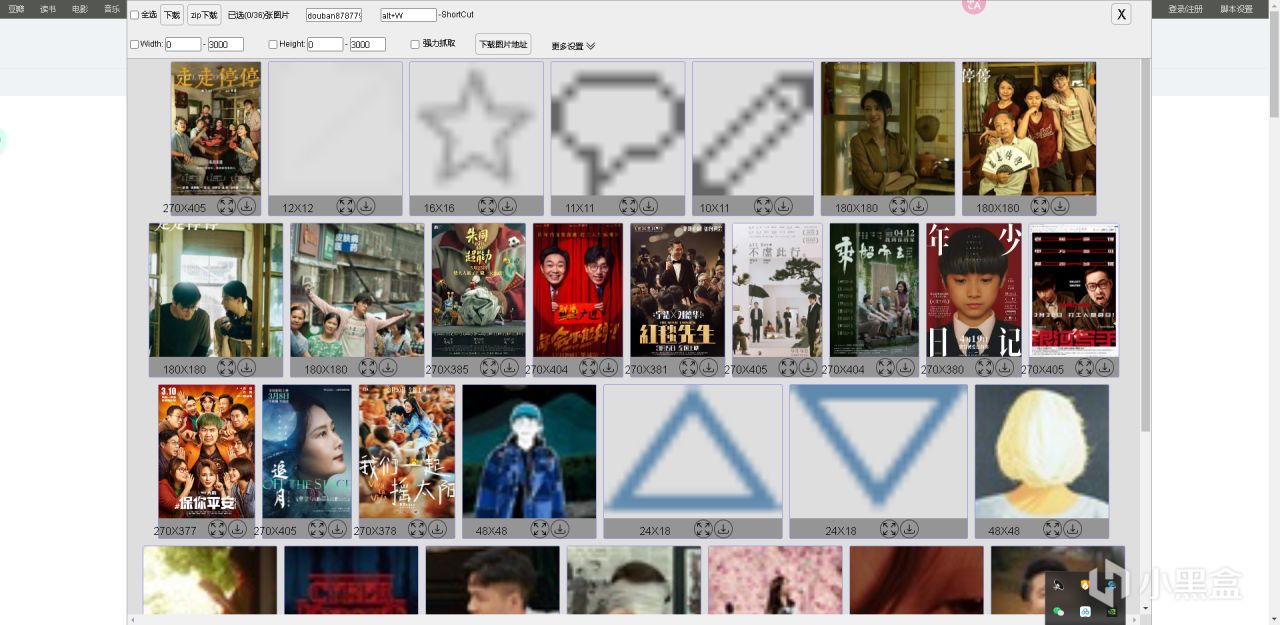Expand the pixelated blue figure 48X48 image
This screenshot has height=625, width=1280.
coord(539,529)
